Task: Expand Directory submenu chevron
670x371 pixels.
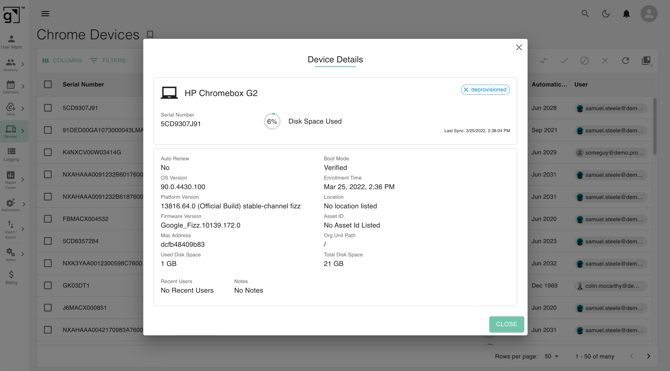Action: tap(23, 65)
